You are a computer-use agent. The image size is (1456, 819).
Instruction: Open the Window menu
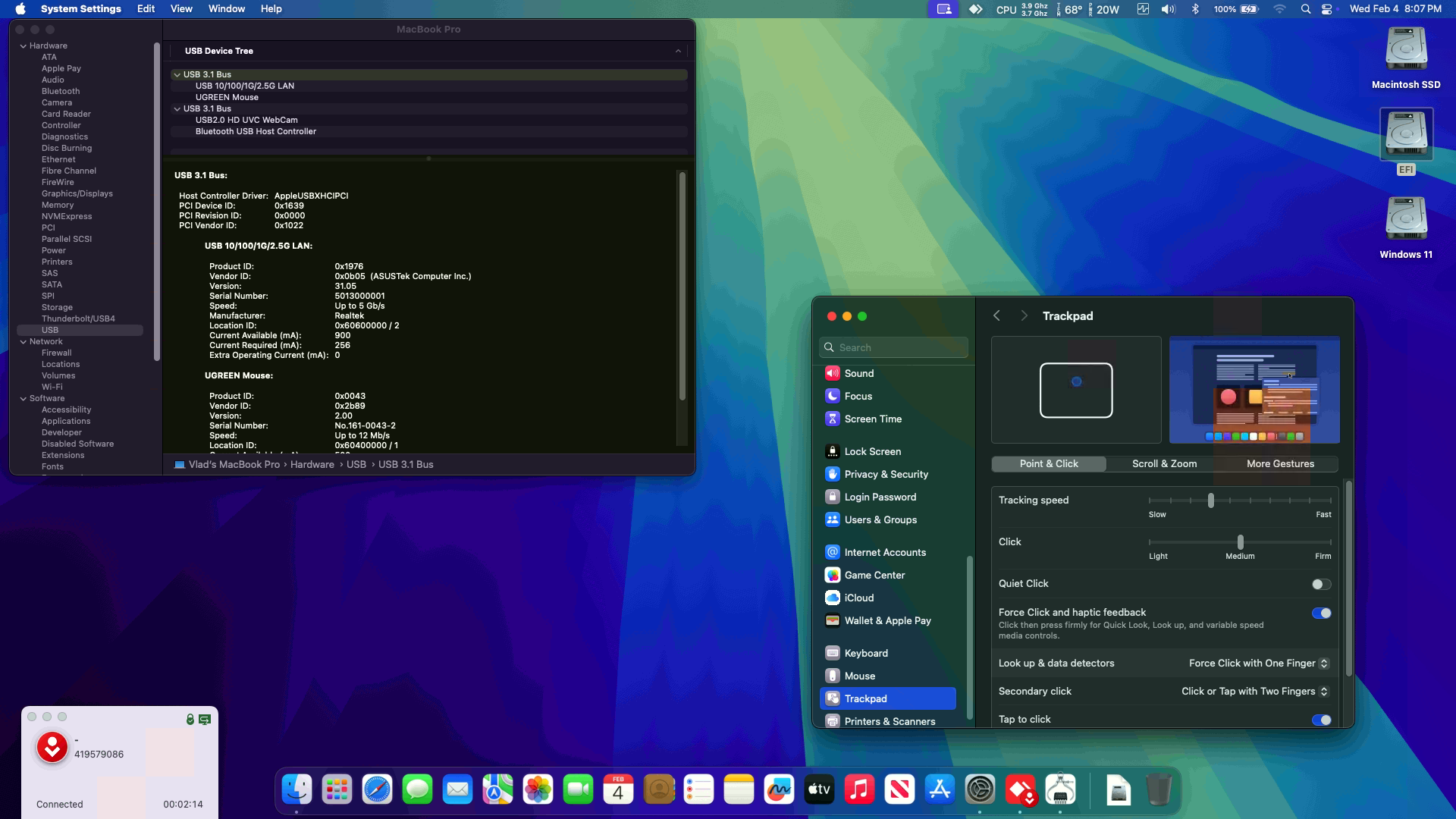coord(227,9)
